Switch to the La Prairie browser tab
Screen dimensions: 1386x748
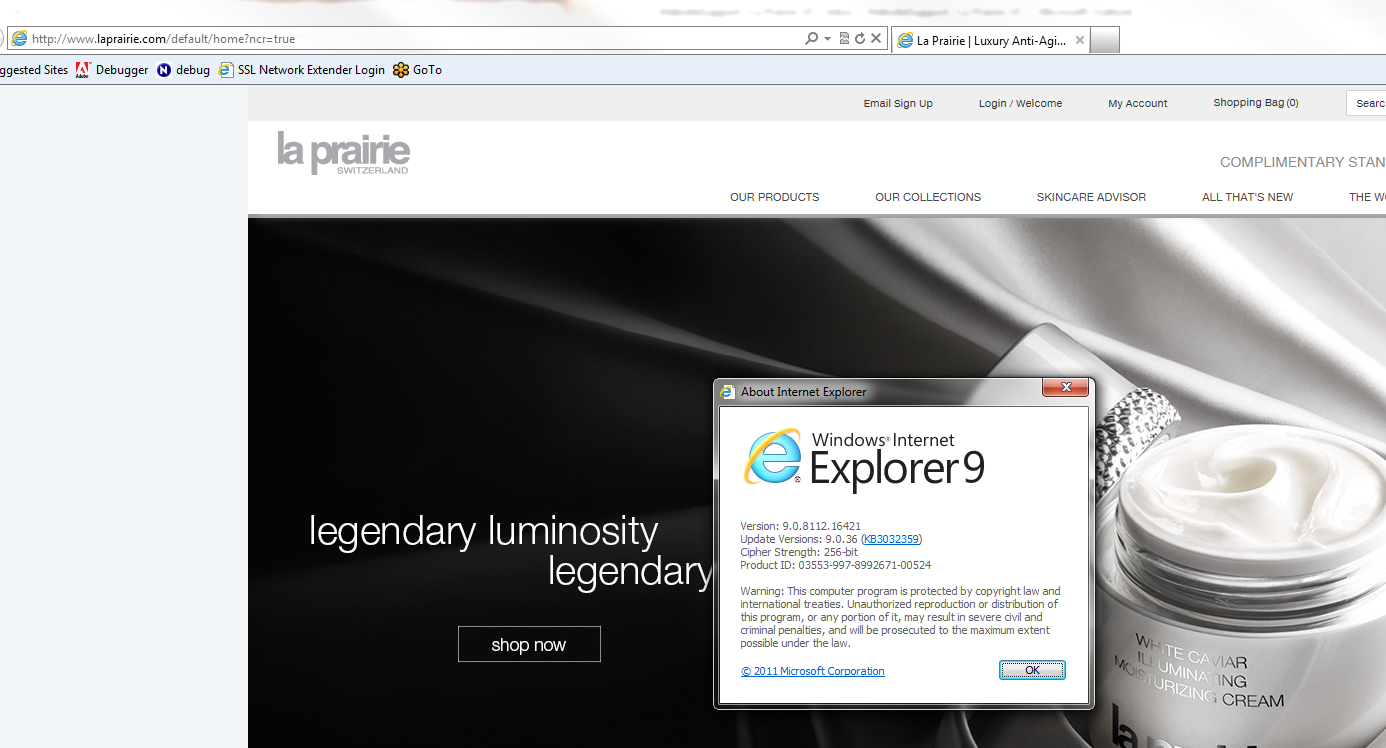click(x=985, y=41)
